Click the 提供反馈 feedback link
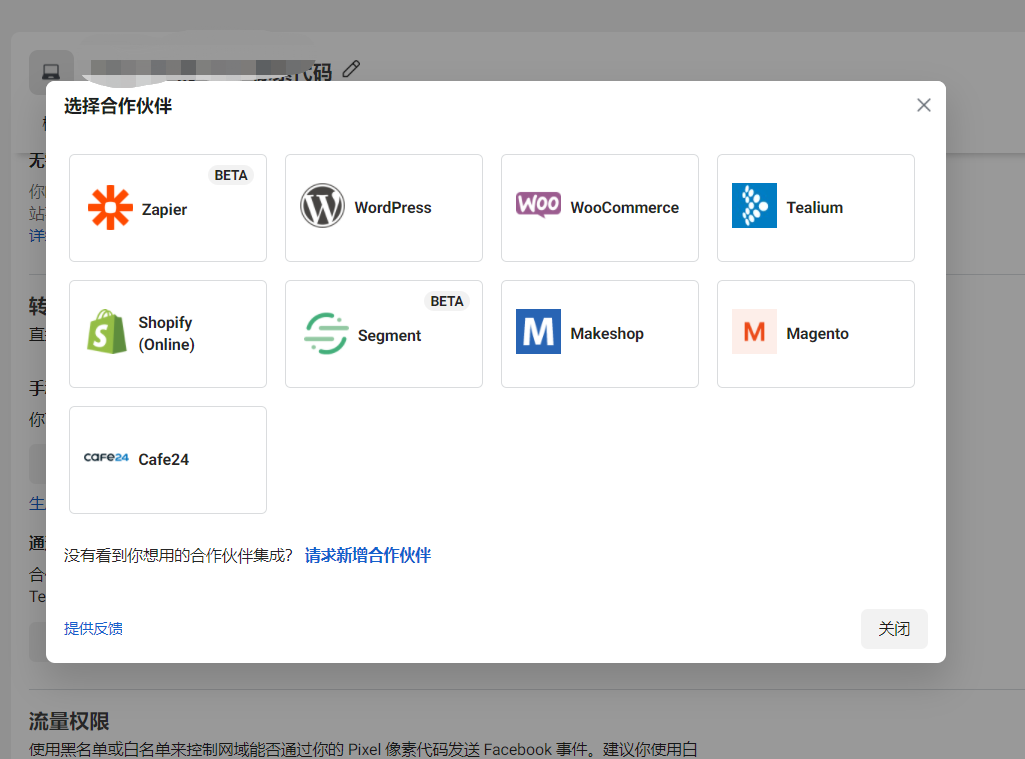The height and width of the screenshot is (759, 1025). pos(93,628)
